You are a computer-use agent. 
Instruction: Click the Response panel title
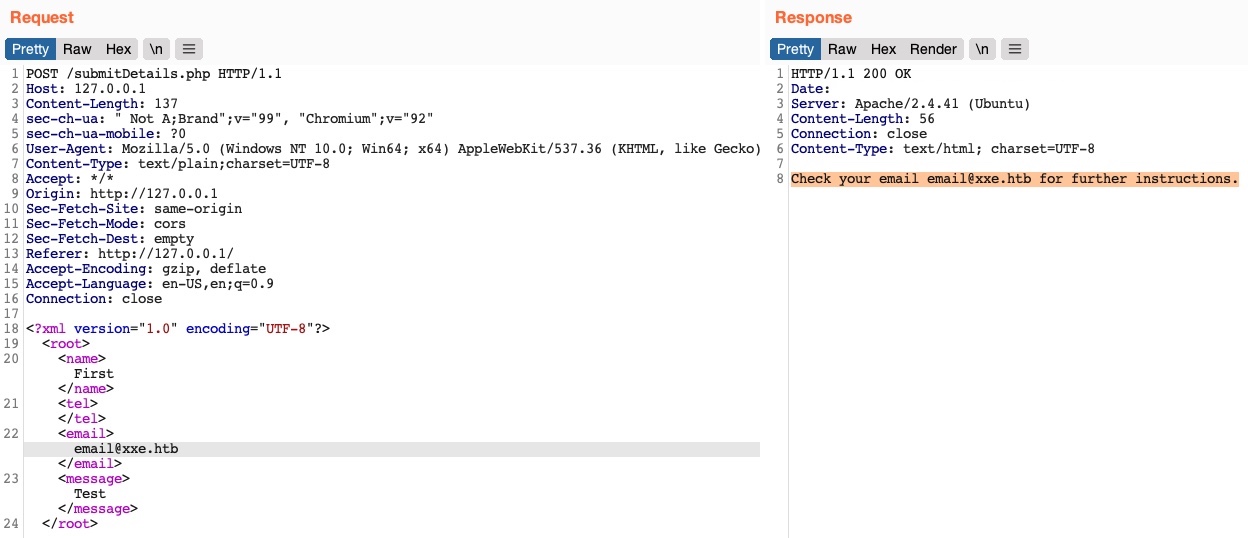(x=814, y=17)
